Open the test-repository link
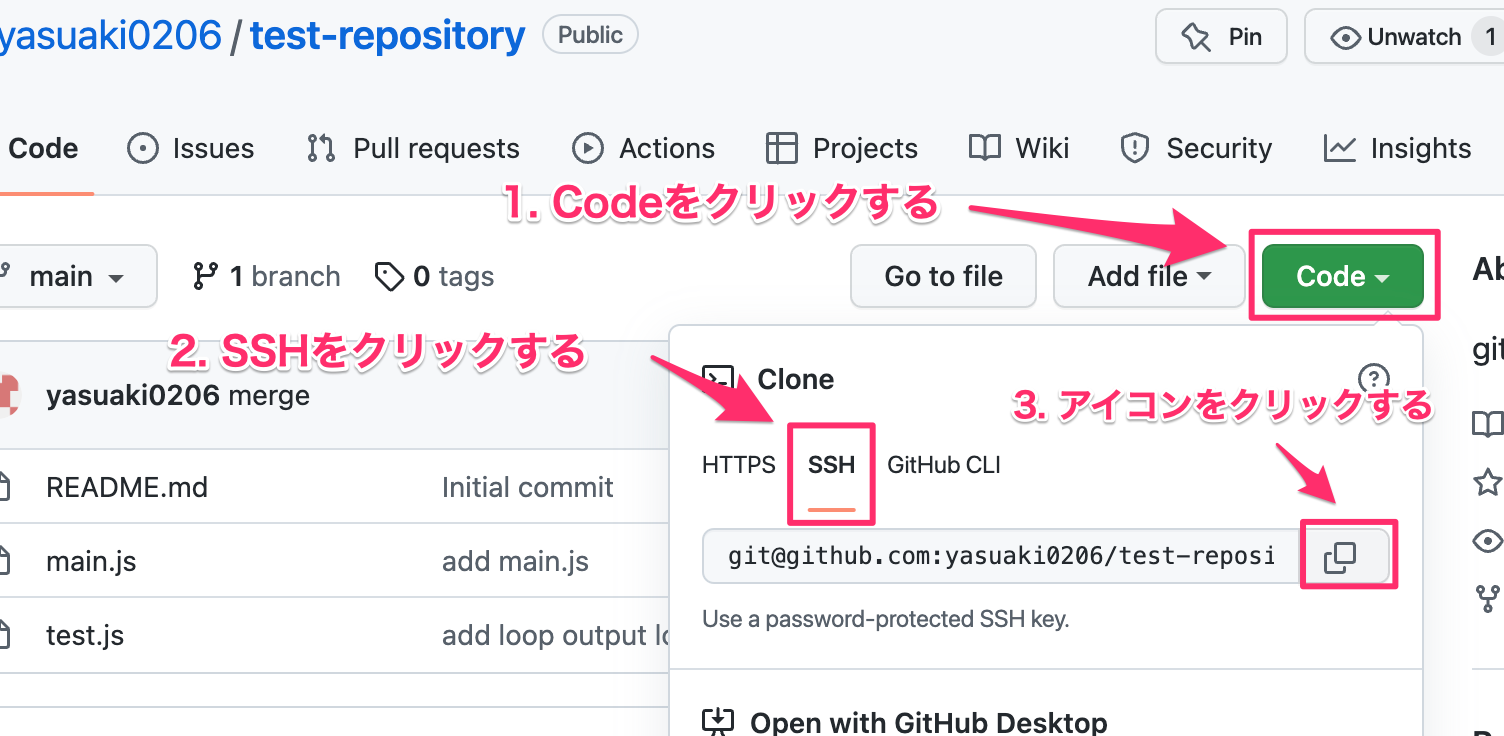The image size is (1504, 736). click(x=386, y=34)
